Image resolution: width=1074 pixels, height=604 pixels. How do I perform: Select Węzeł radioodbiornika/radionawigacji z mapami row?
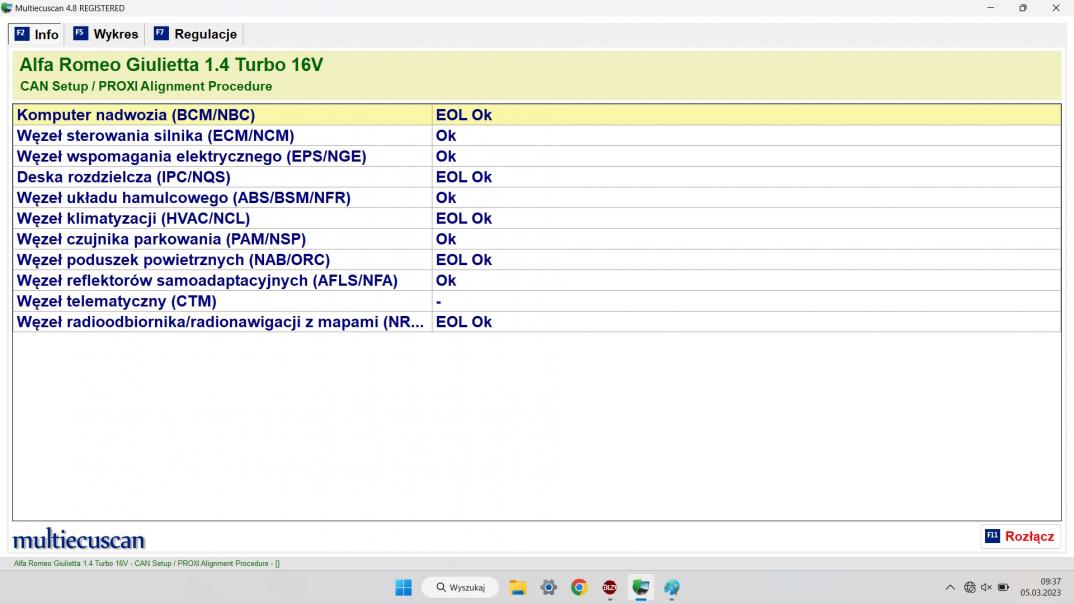(537, 322)
